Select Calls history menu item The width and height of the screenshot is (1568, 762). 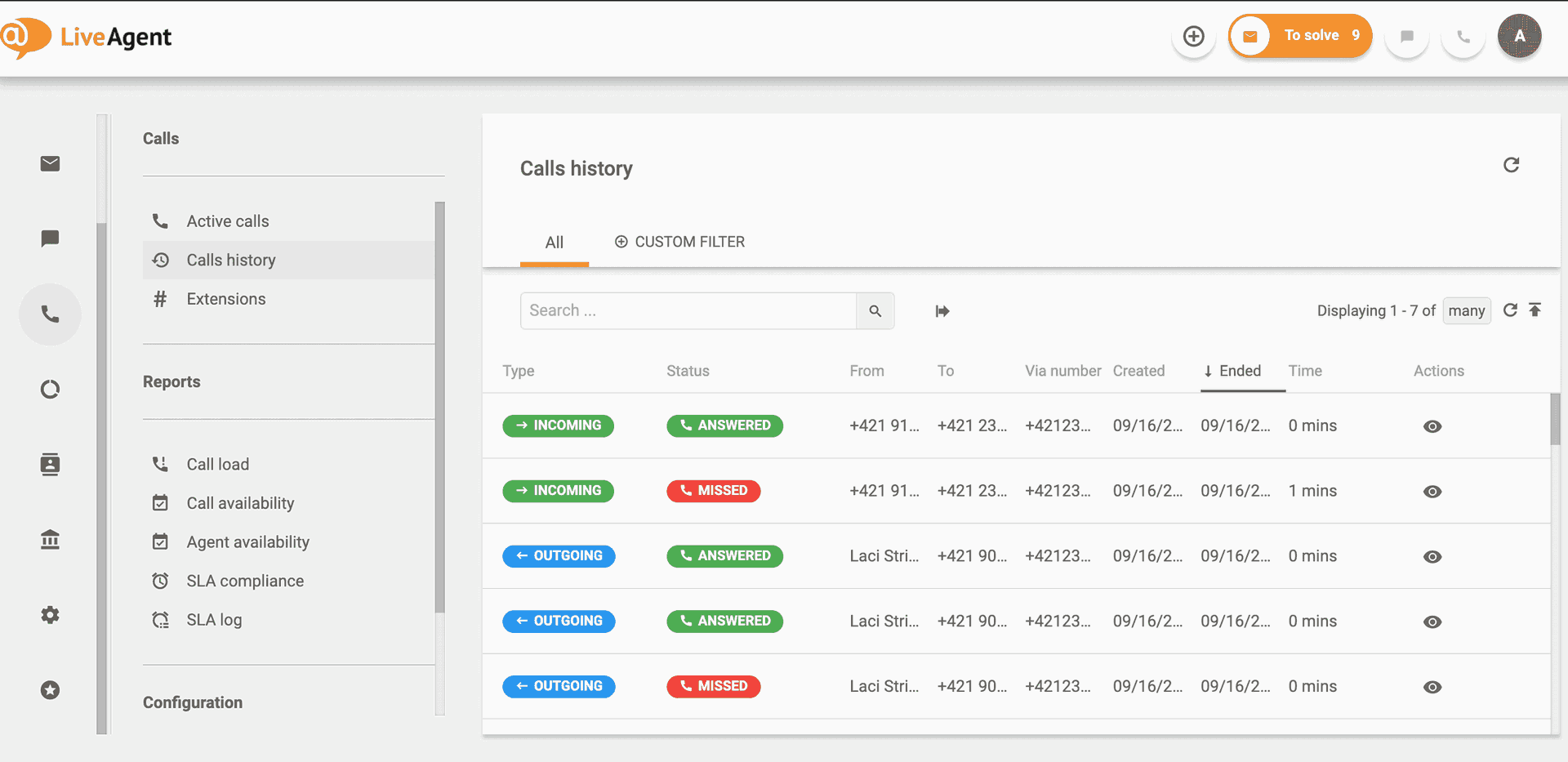tap(288, 260)
